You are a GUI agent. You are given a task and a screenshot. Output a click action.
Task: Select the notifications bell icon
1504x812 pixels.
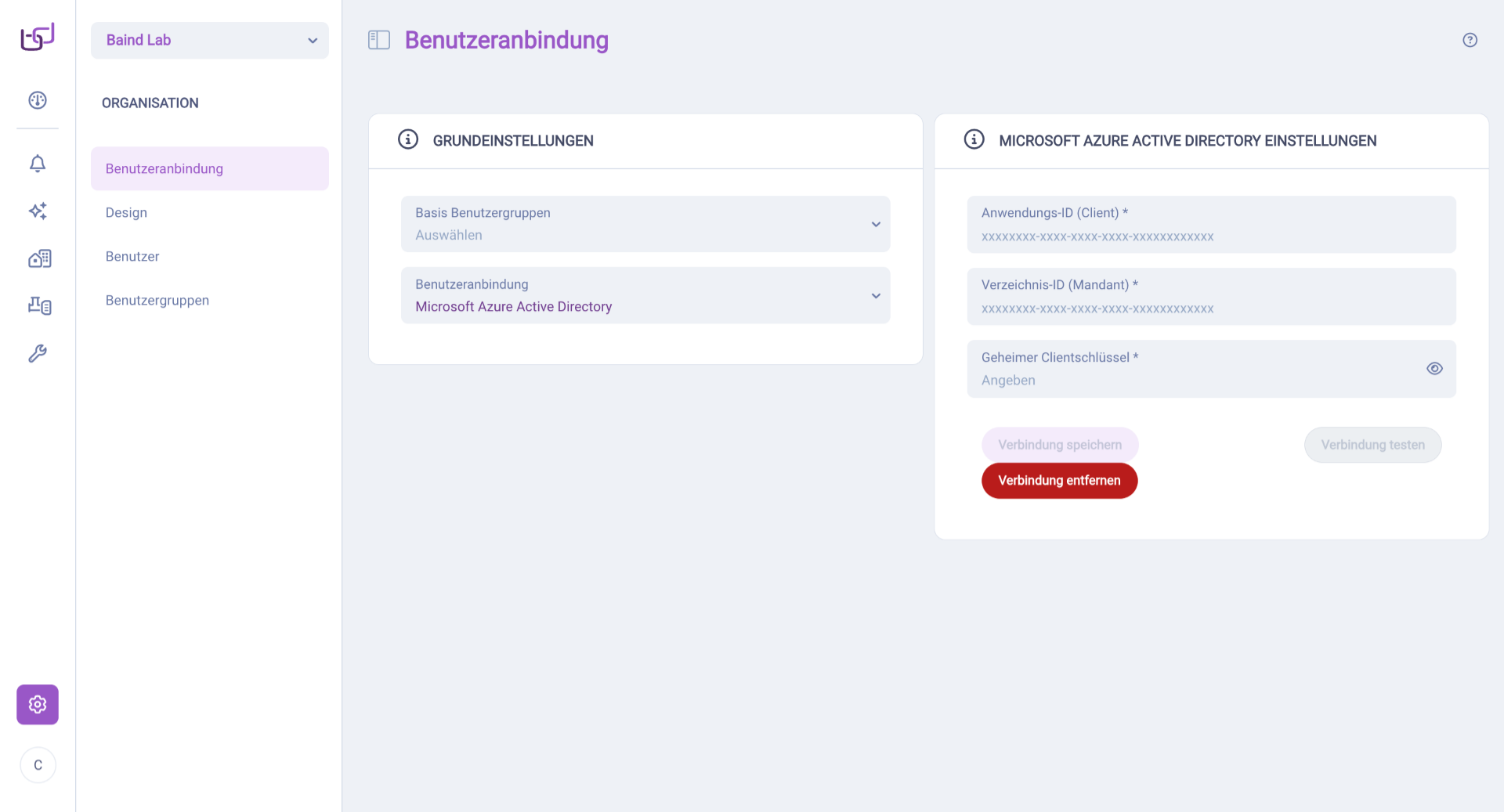click(x=37, y=164)
